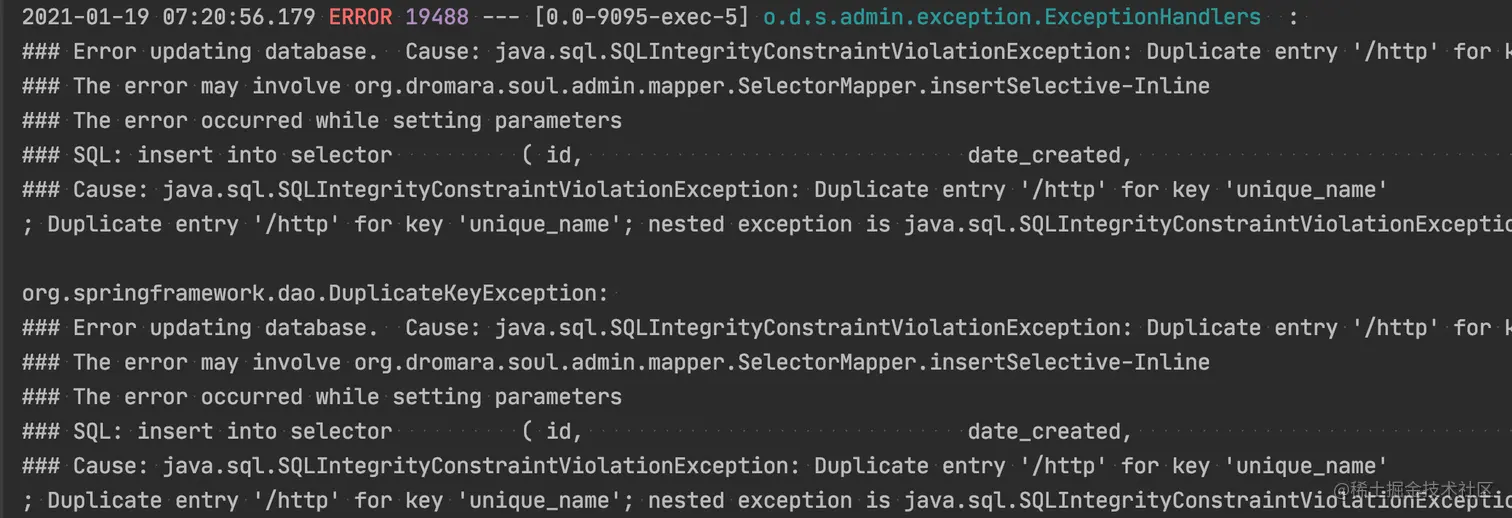Click "SQL: insert into selector" under DuplicateKeyException
The image size is (1512, 518).
pos(264,431)
